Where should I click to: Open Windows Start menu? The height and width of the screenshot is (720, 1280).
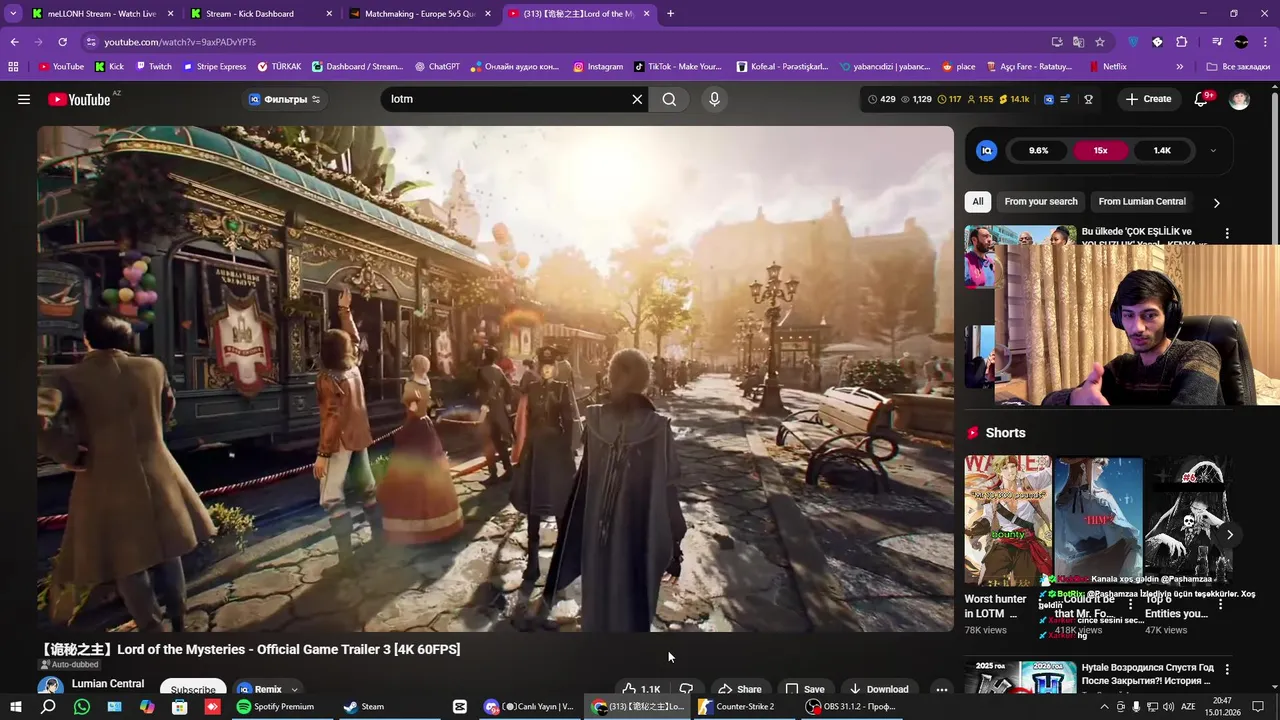(15, 707)
